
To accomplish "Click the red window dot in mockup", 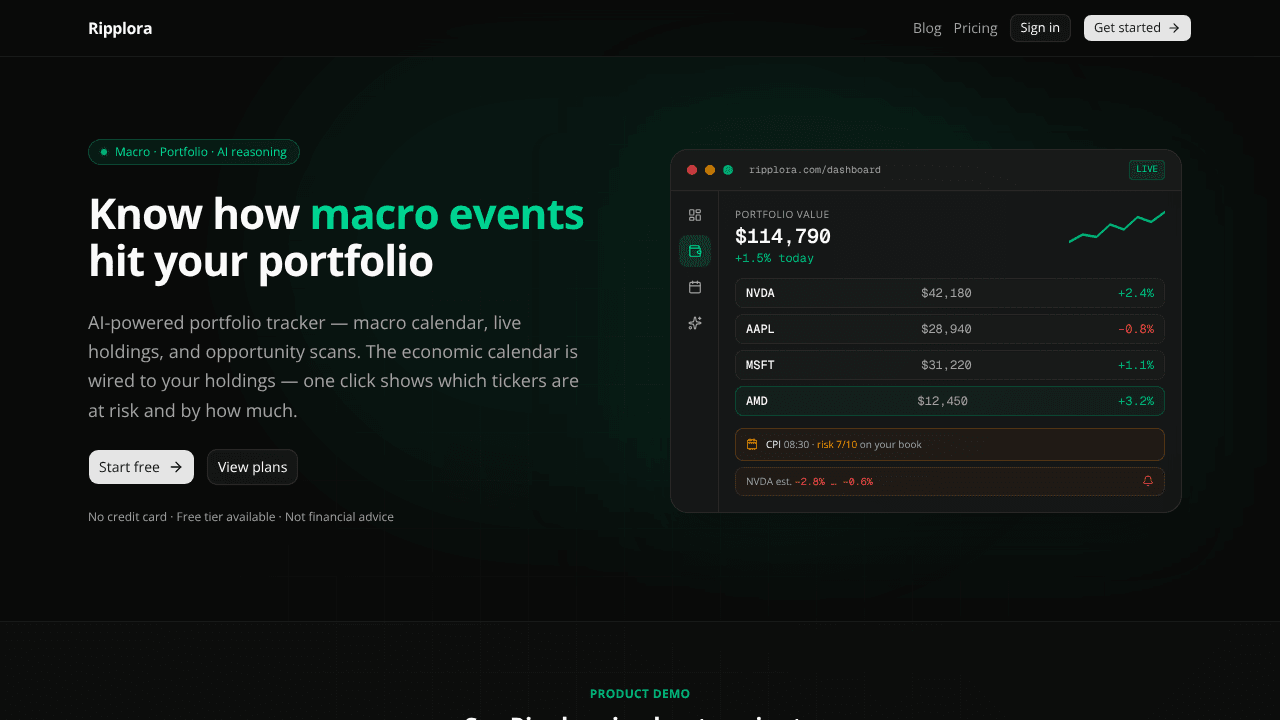I will 692,170.
